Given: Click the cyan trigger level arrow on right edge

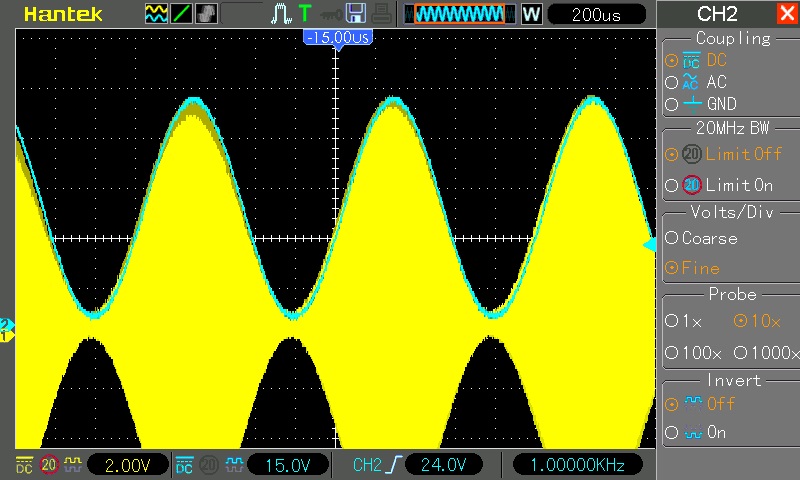Looking at the screenshot, I should [649, 244].
